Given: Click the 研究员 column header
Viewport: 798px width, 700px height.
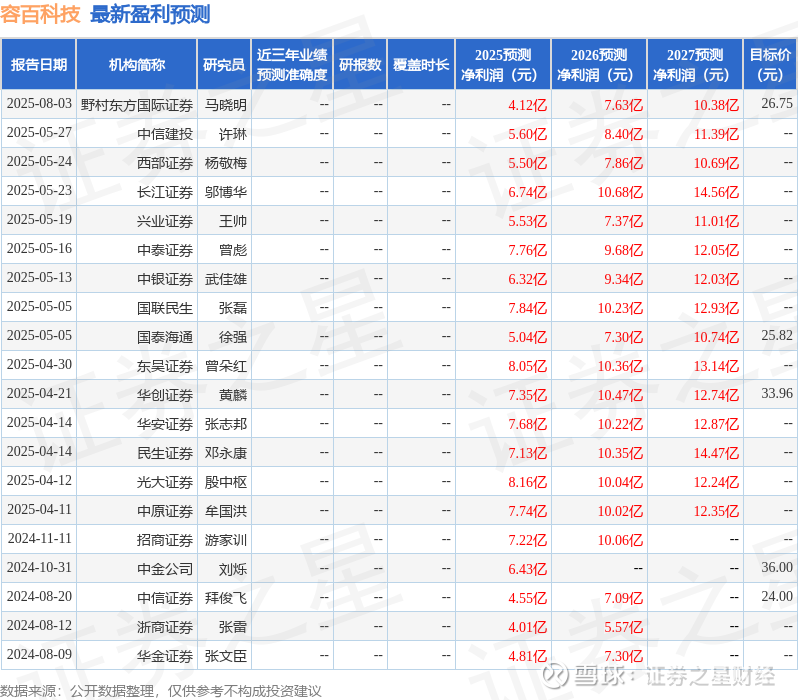Looking at the screenshot, I should [x=224, y=65].
